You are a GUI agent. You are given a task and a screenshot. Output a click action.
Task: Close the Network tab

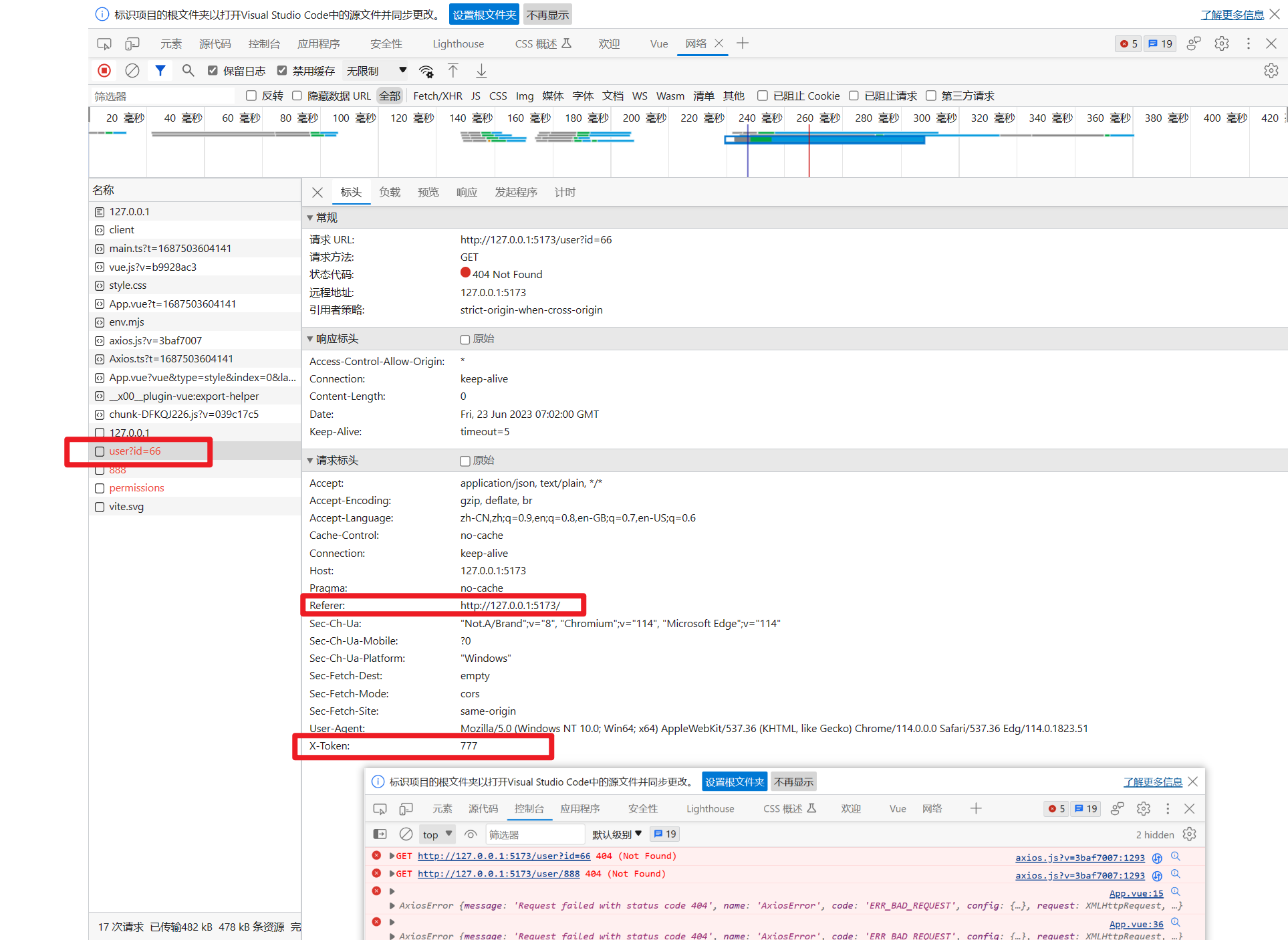pyautogui.click(x=719, y=43)
